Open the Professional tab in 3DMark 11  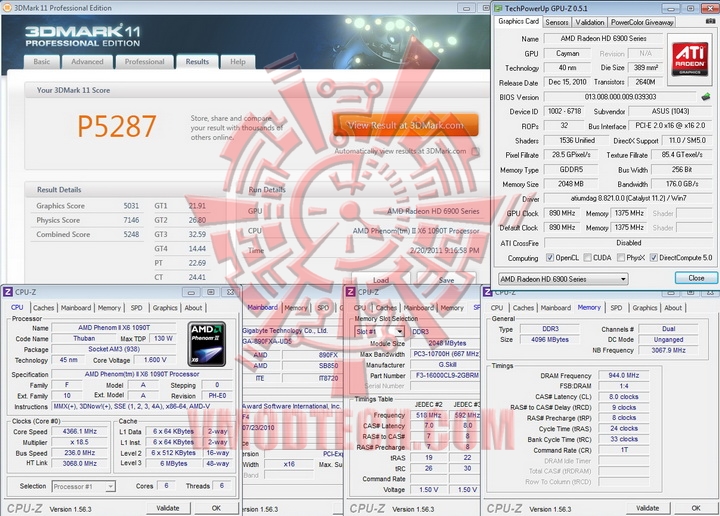coord(145,62)
